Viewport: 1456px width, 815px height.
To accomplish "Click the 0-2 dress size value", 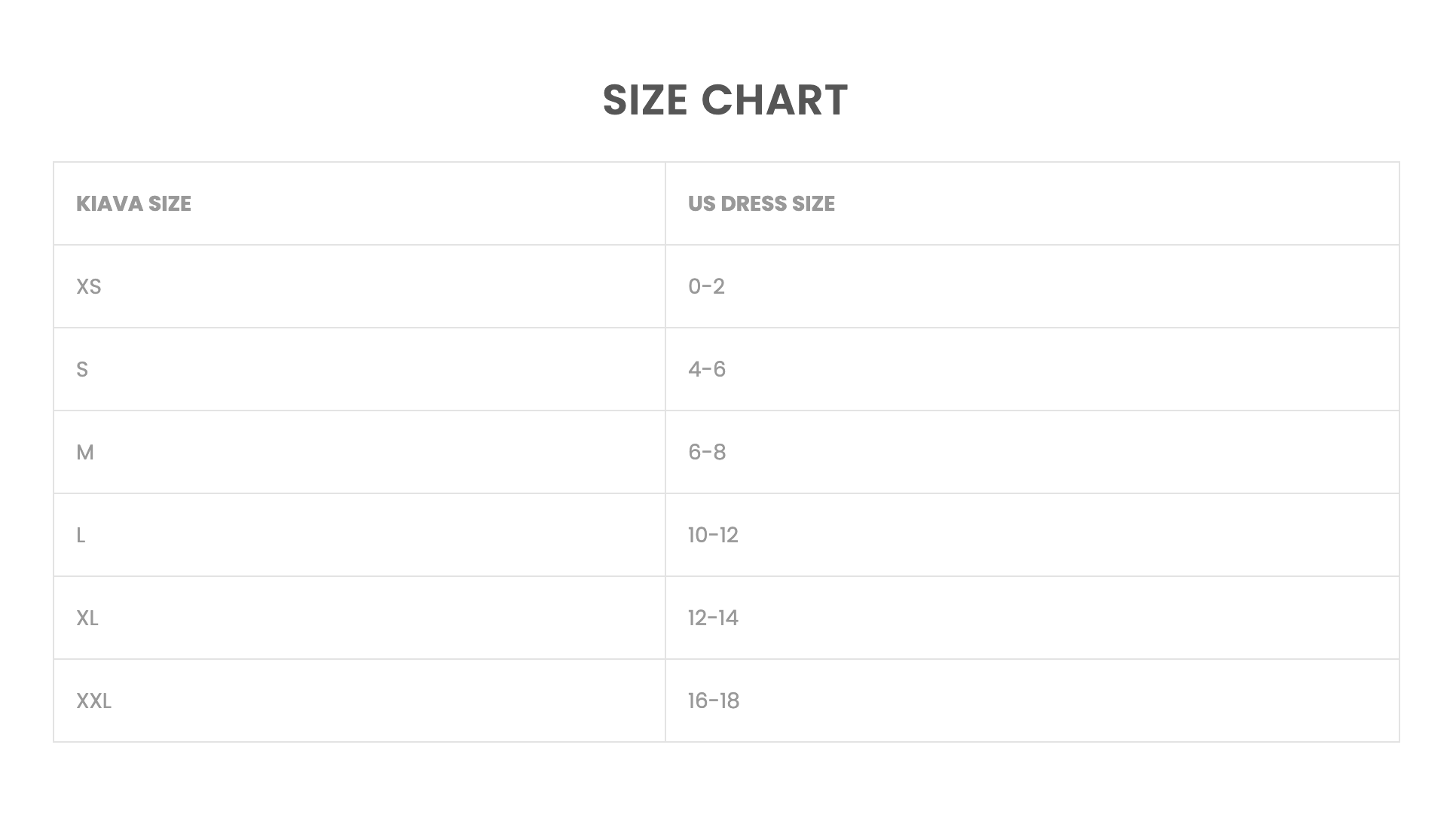I will (706, 286).
